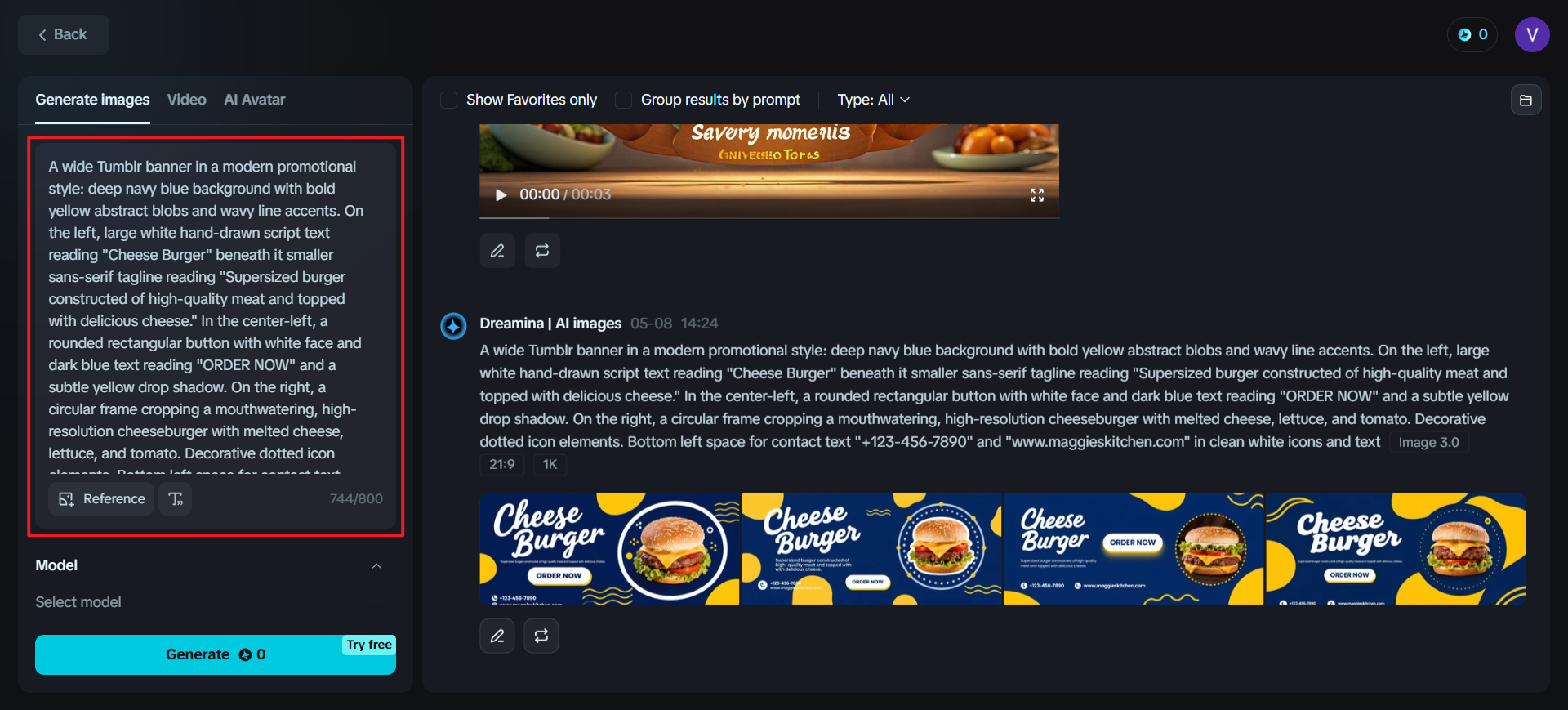Click the edit pencil icon below burger images

point(497,636)
